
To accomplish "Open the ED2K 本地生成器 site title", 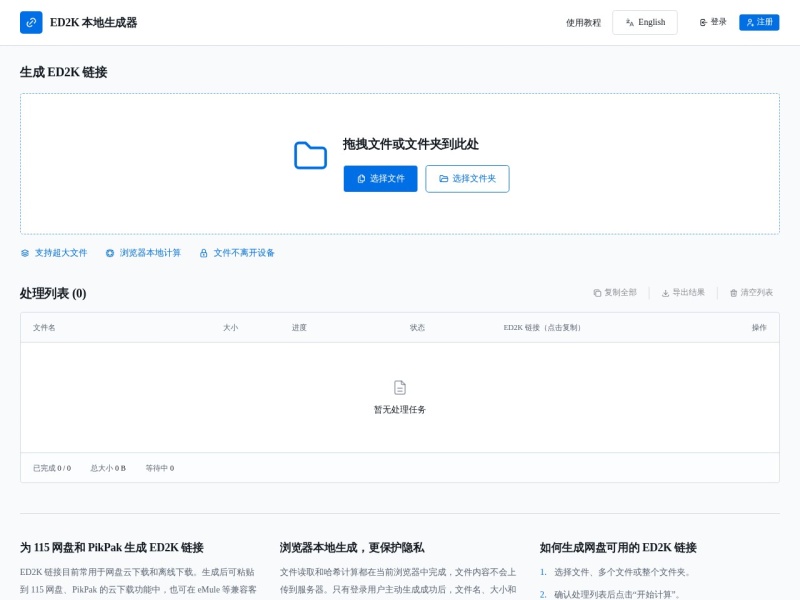I will click(93, 22).
